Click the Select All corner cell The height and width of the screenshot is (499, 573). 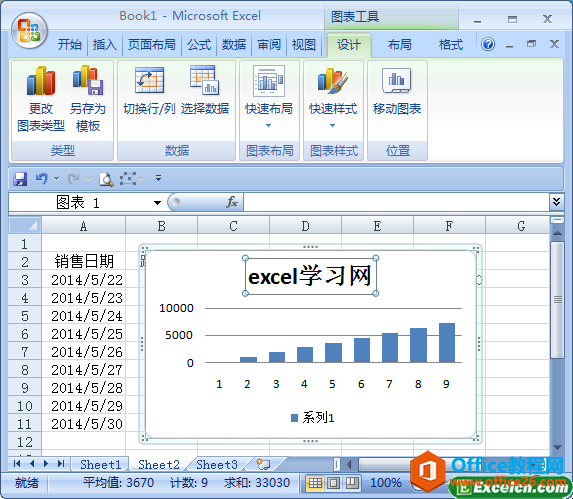[x=25, y=225]
